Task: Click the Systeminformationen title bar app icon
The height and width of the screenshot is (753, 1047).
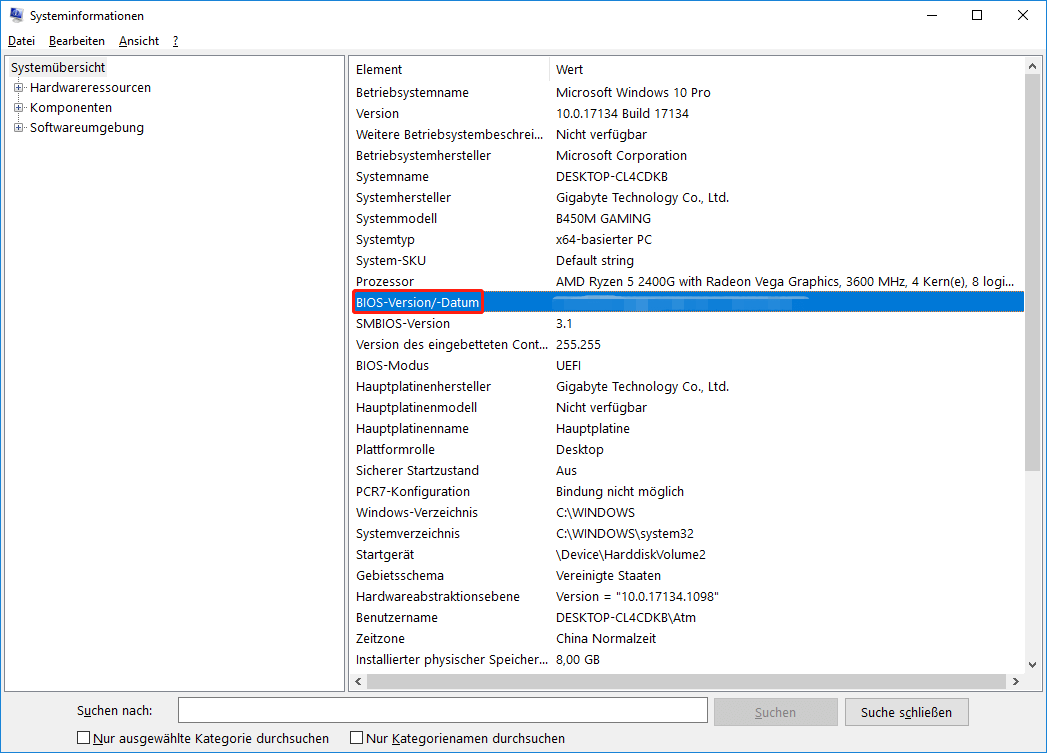Action: (16, 15)
